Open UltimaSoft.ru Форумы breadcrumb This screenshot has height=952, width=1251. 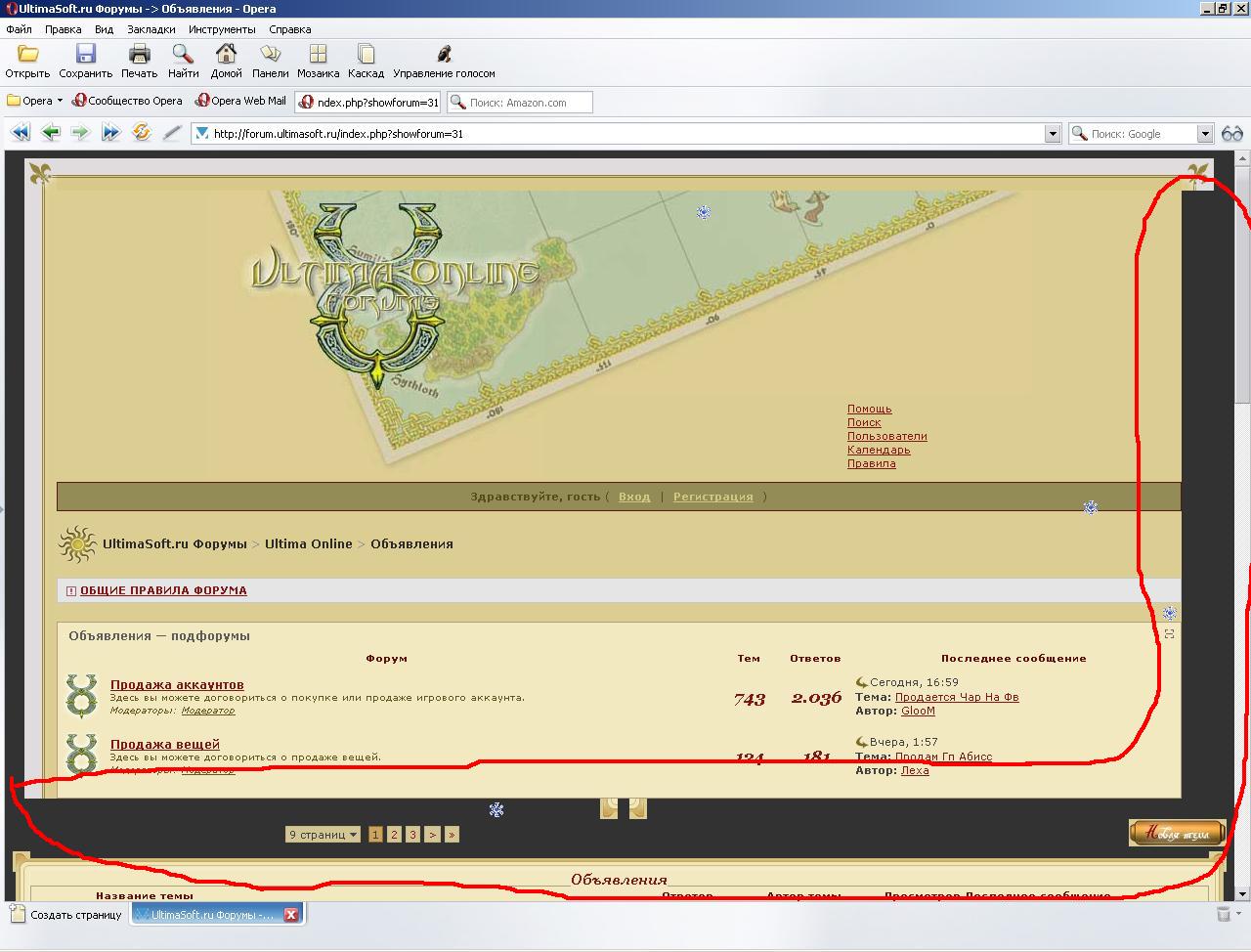click(x=175, y=543)
